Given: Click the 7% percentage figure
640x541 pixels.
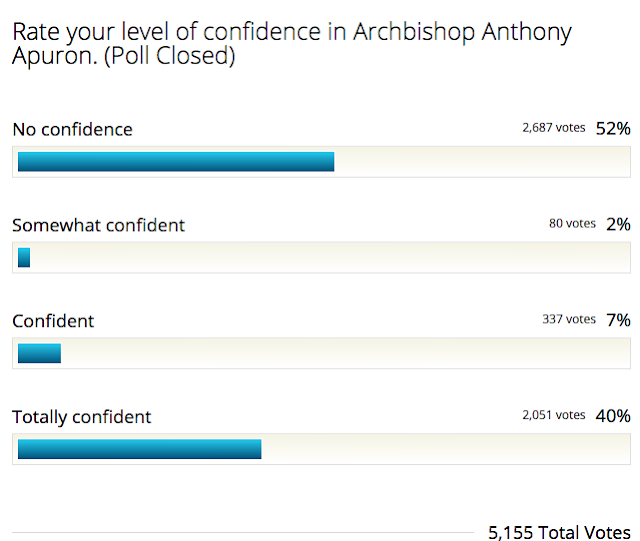Looking at the screenshot, I should tap(618, 320).
